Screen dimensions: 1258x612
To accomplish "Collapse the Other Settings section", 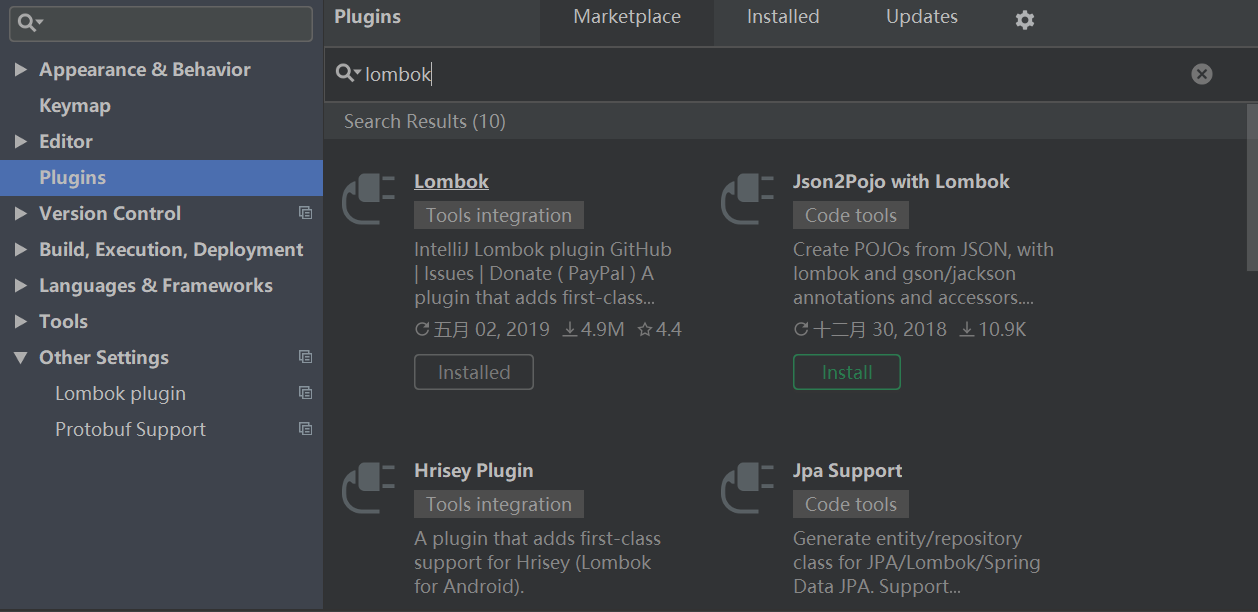I will click(x=21, y=358).
